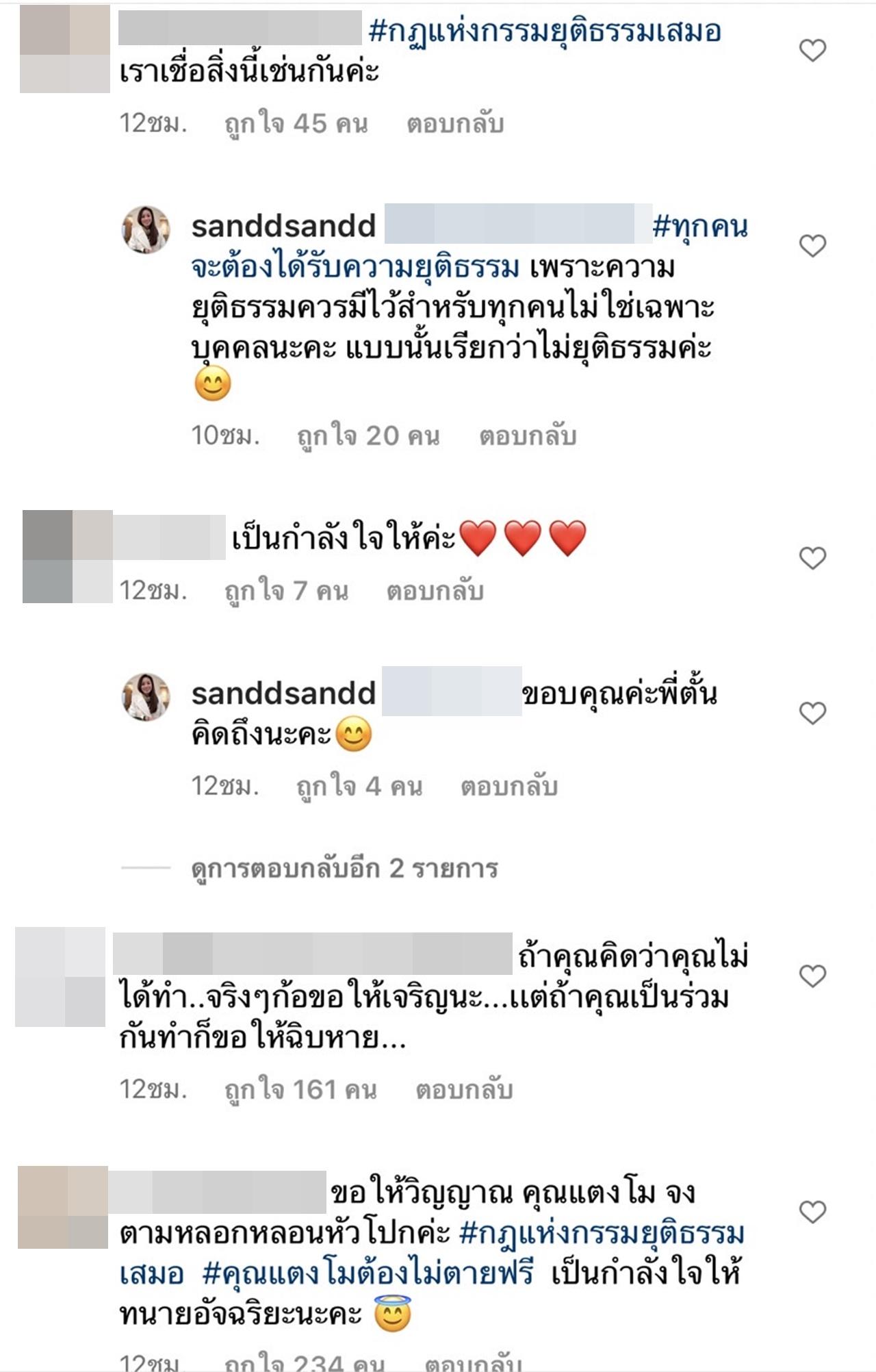This screenshot has height=1372, width=876.
Task: View who liked the 20-like reply
Action: 368,435
